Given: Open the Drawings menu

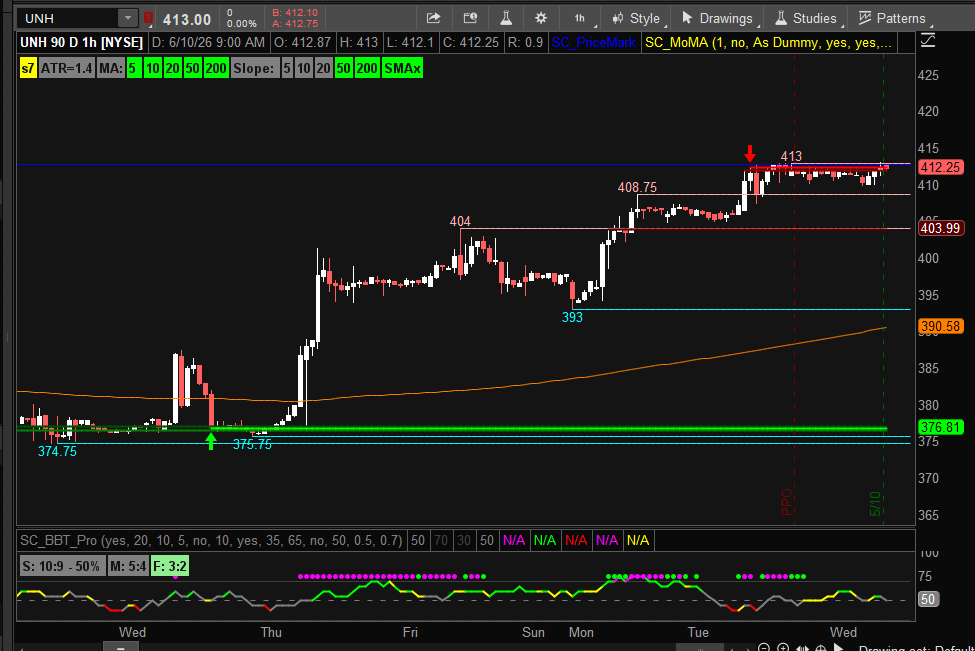Looking at the screenshot, I should click(x=717, y=18).
